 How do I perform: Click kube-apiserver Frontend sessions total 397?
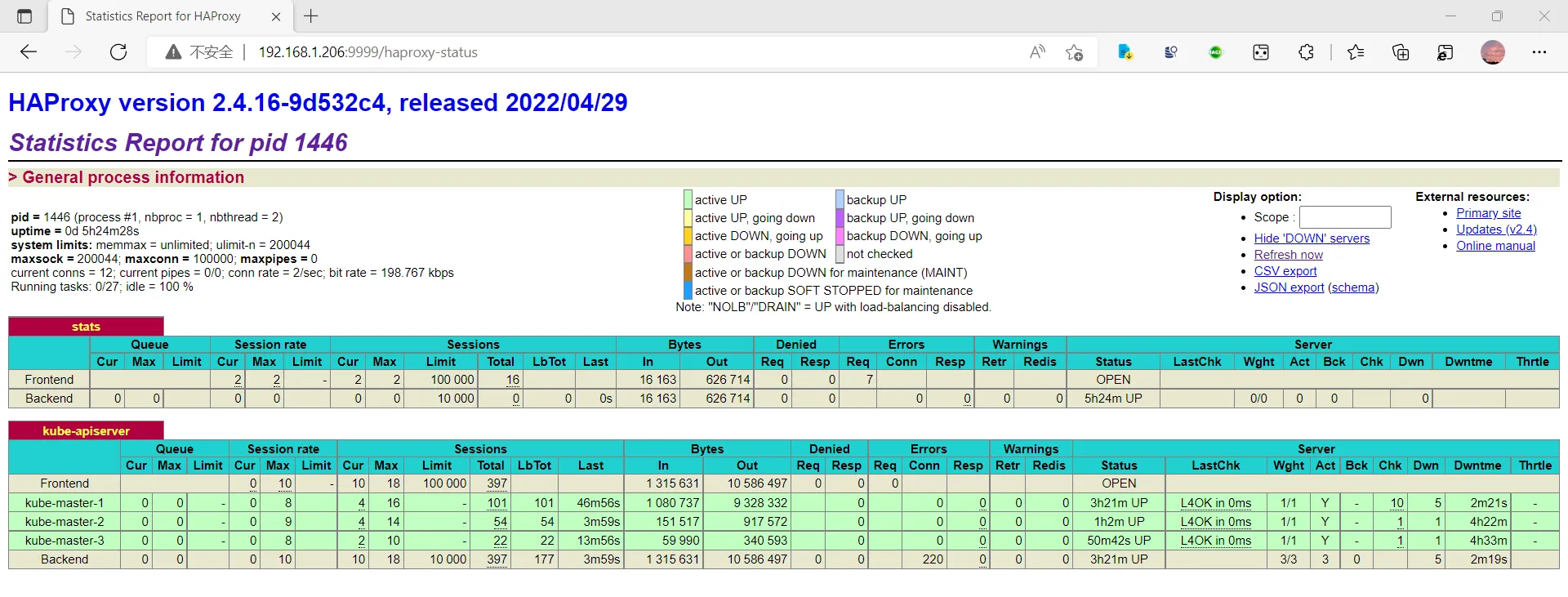(x=497, y=483)
